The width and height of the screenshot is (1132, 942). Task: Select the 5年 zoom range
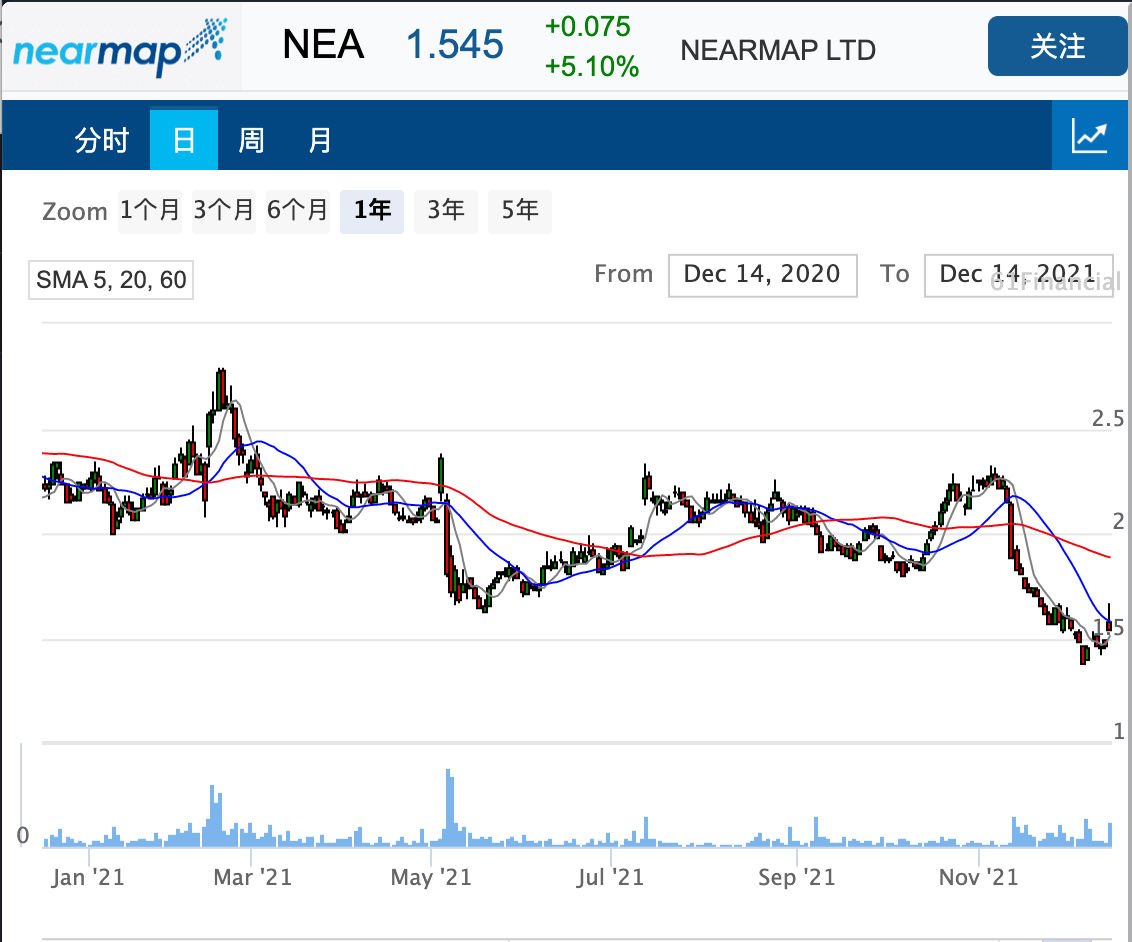pyautogui.click(x=520, y=211)
